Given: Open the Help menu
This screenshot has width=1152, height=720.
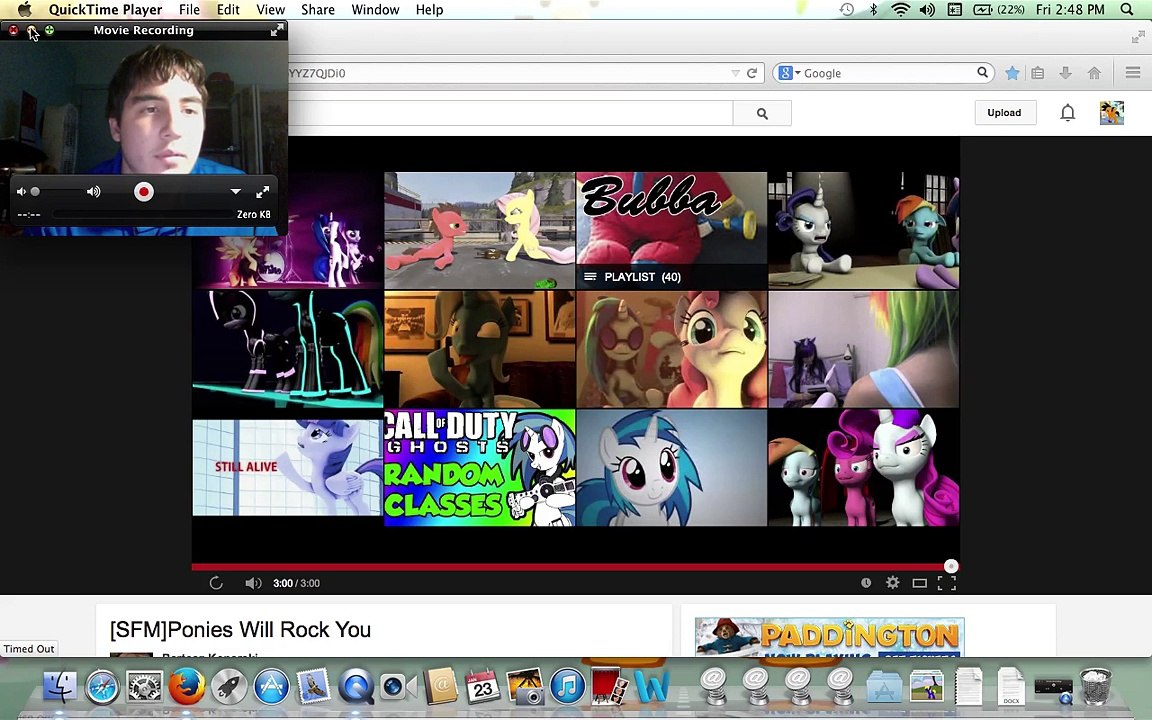Looking at the screenshot, I should coord(429,10).
